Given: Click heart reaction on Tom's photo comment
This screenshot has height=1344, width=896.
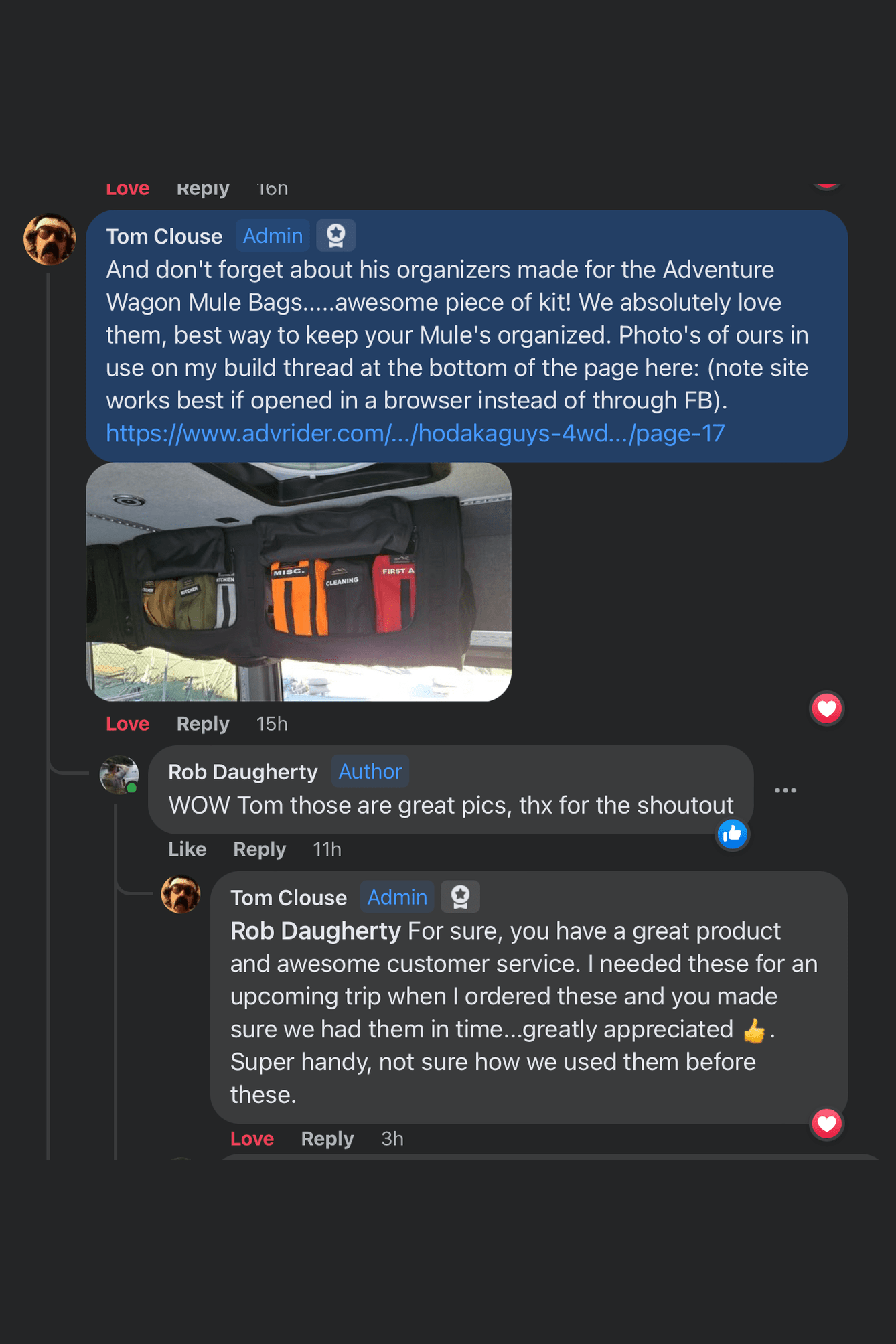Looking at the screenshot, I should tap(826, 708).
